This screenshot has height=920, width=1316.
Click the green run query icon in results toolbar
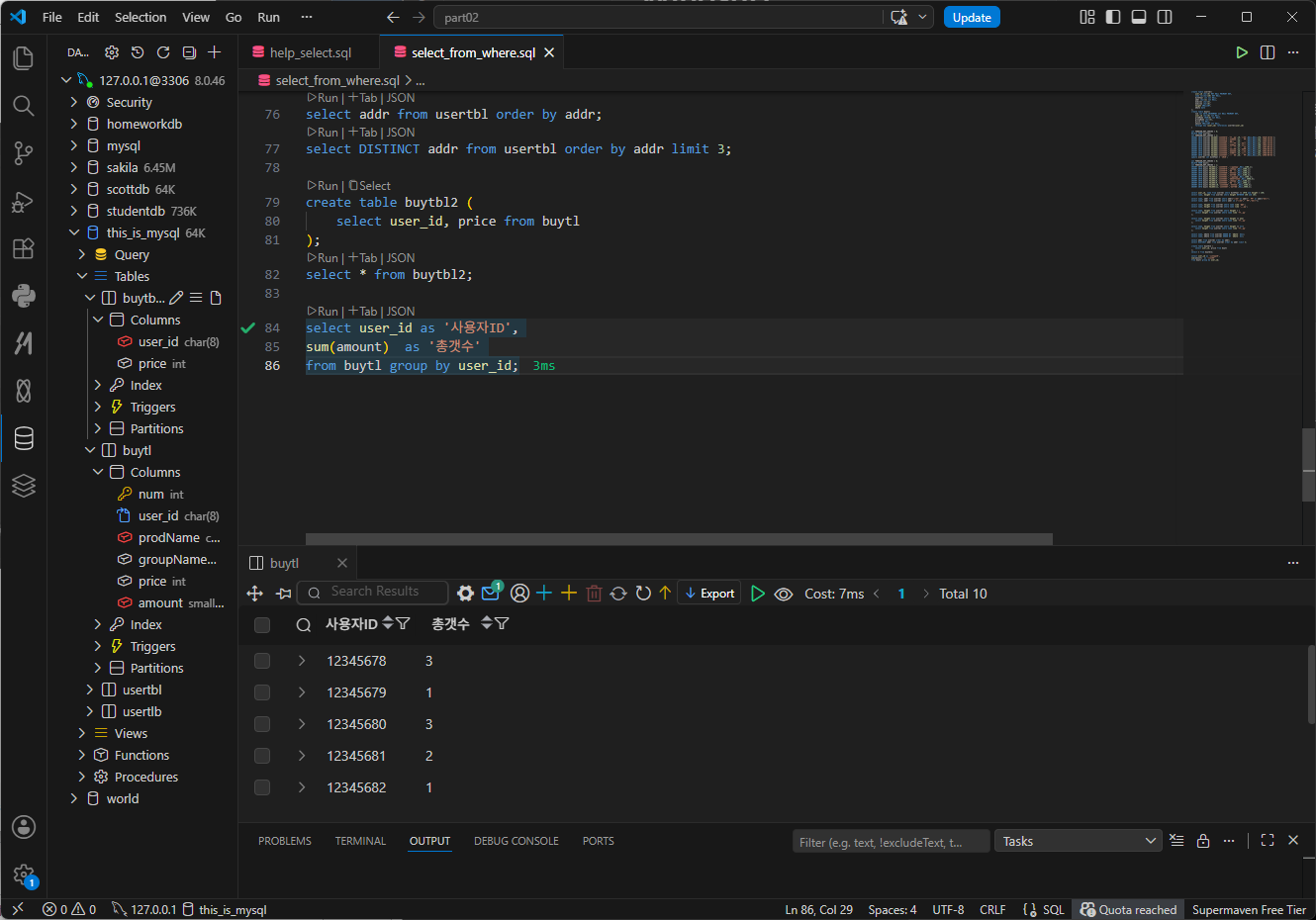pos(758,594)
